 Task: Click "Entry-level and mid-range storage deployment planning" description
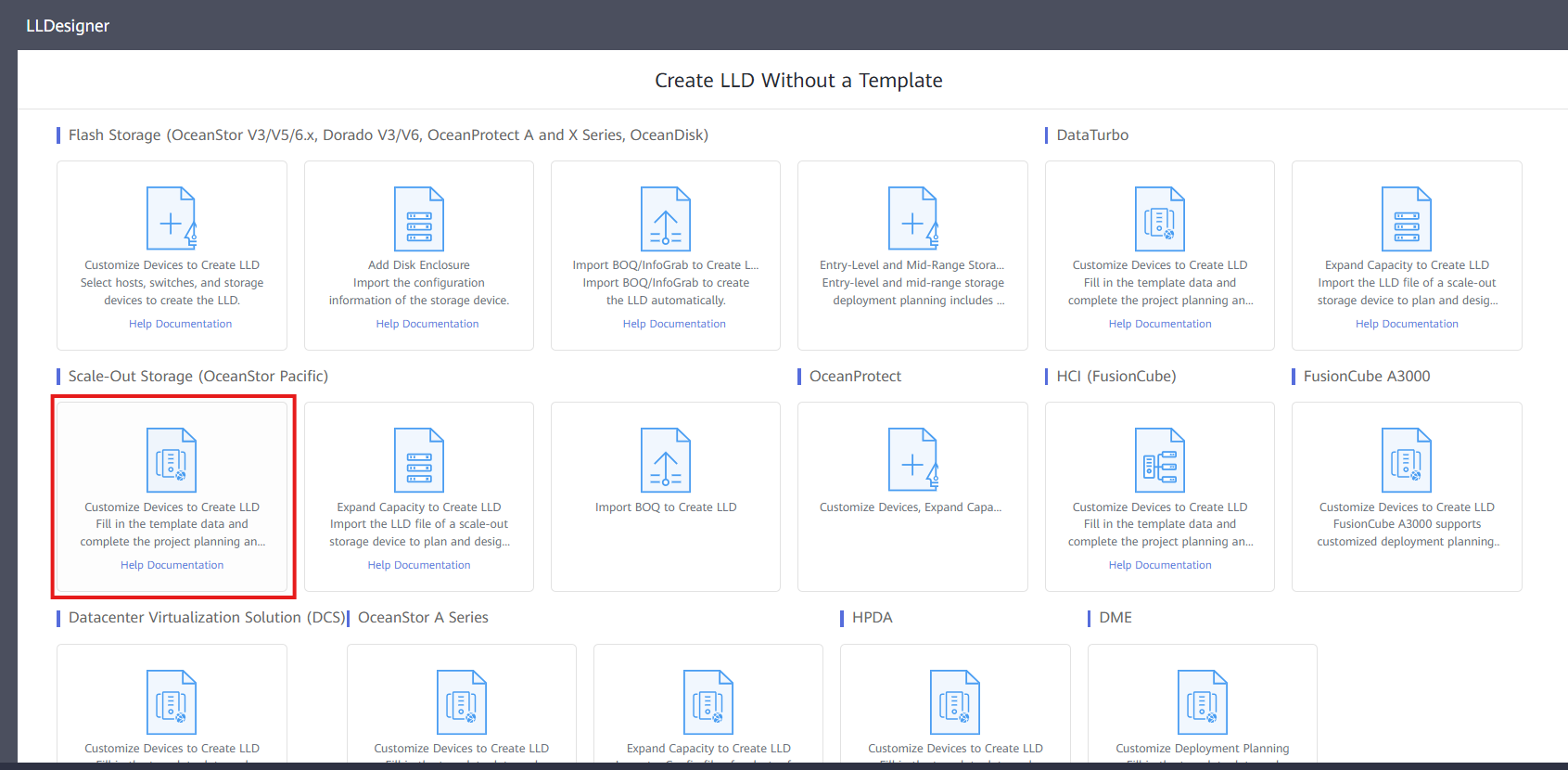pos(913,291)
